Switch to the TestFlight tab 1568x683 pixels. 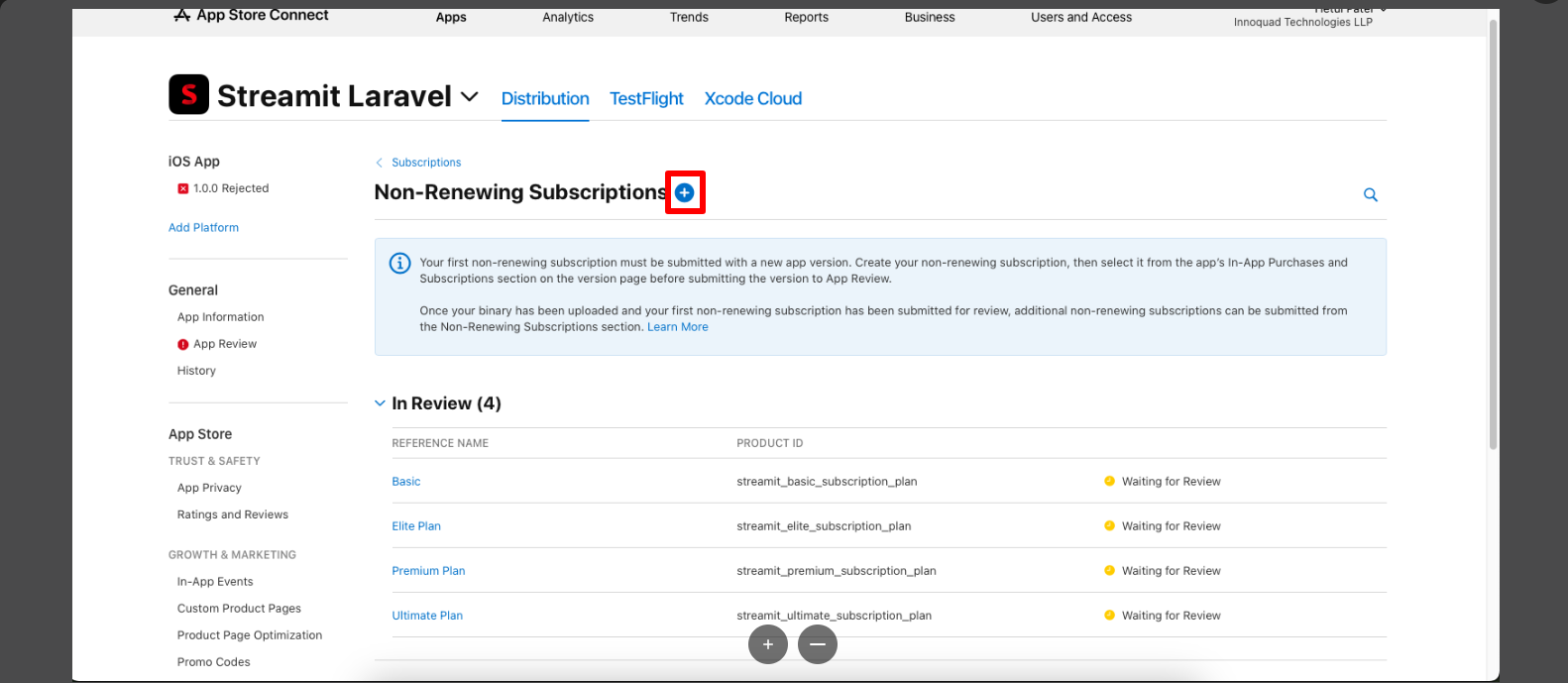(646, 98)
